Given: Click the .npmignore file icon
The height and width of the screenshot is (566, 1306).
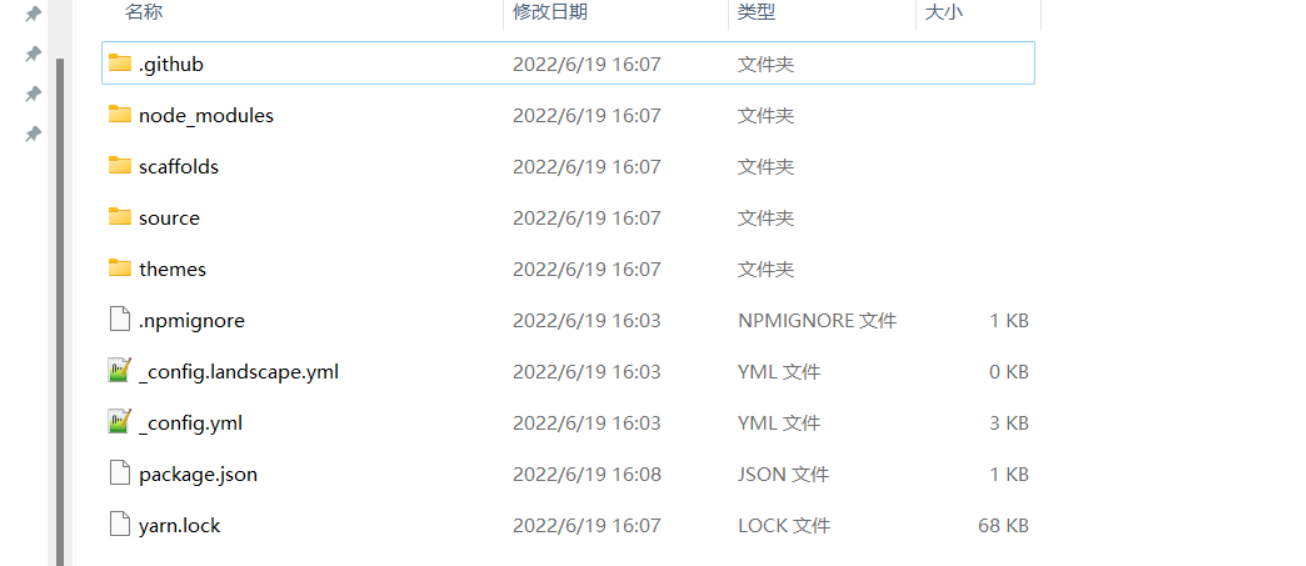Looking at the screenshot, I should pos(120,320).
